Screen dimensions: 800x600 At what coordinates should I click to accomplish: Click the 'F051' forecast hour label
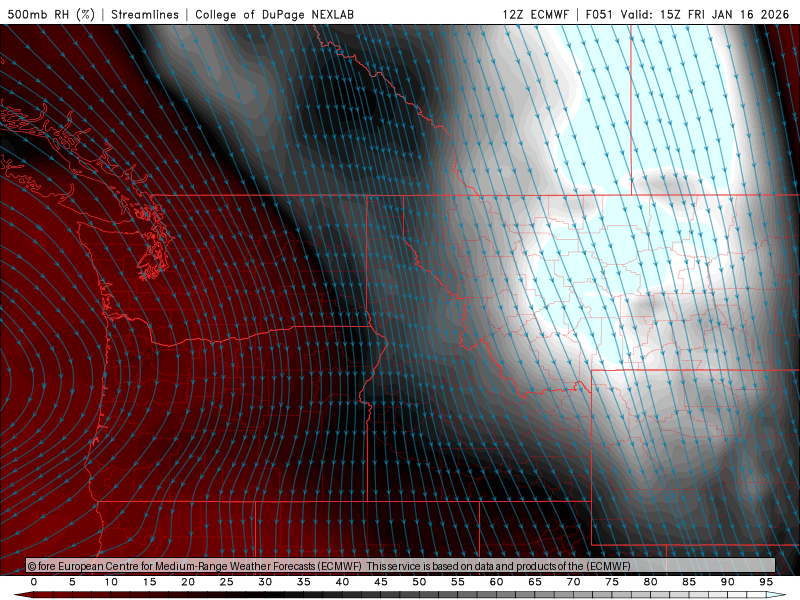pos(599,14)
